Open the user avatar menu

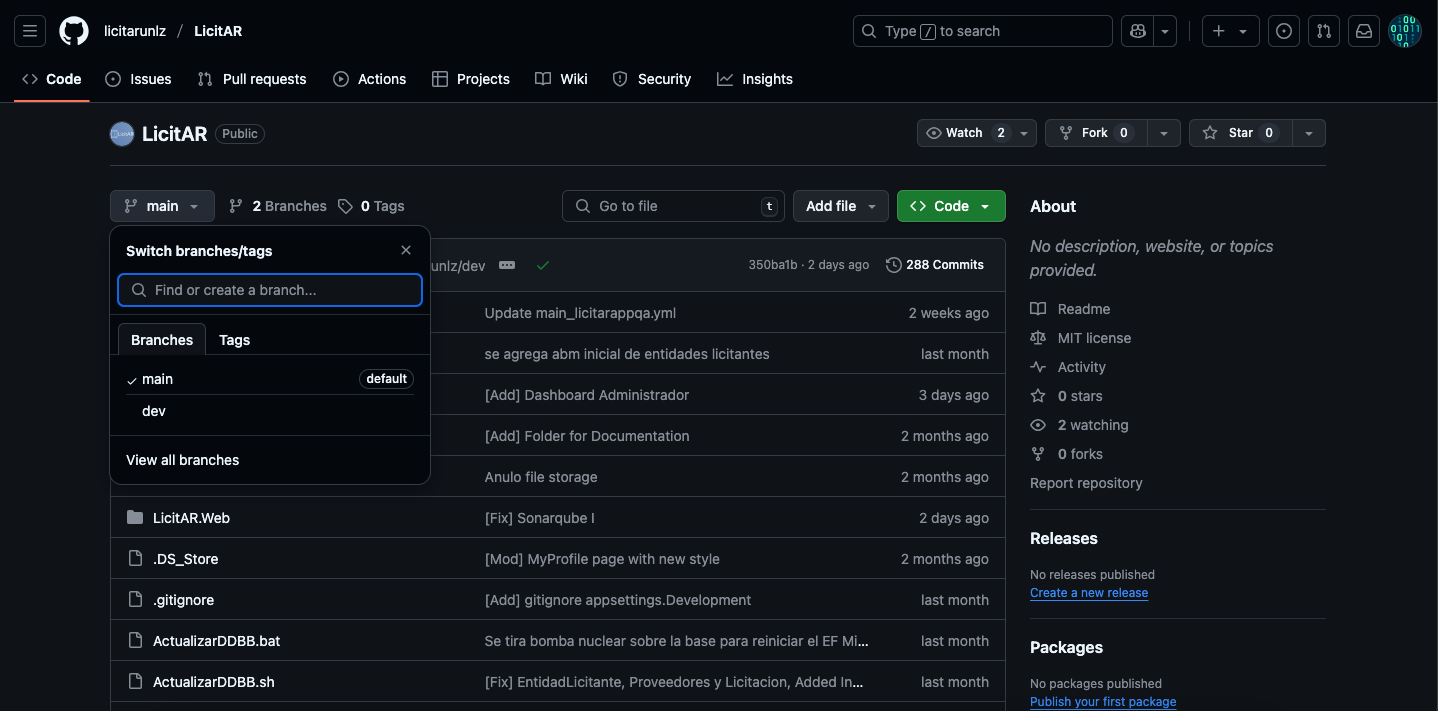[x=1405, y=31]
